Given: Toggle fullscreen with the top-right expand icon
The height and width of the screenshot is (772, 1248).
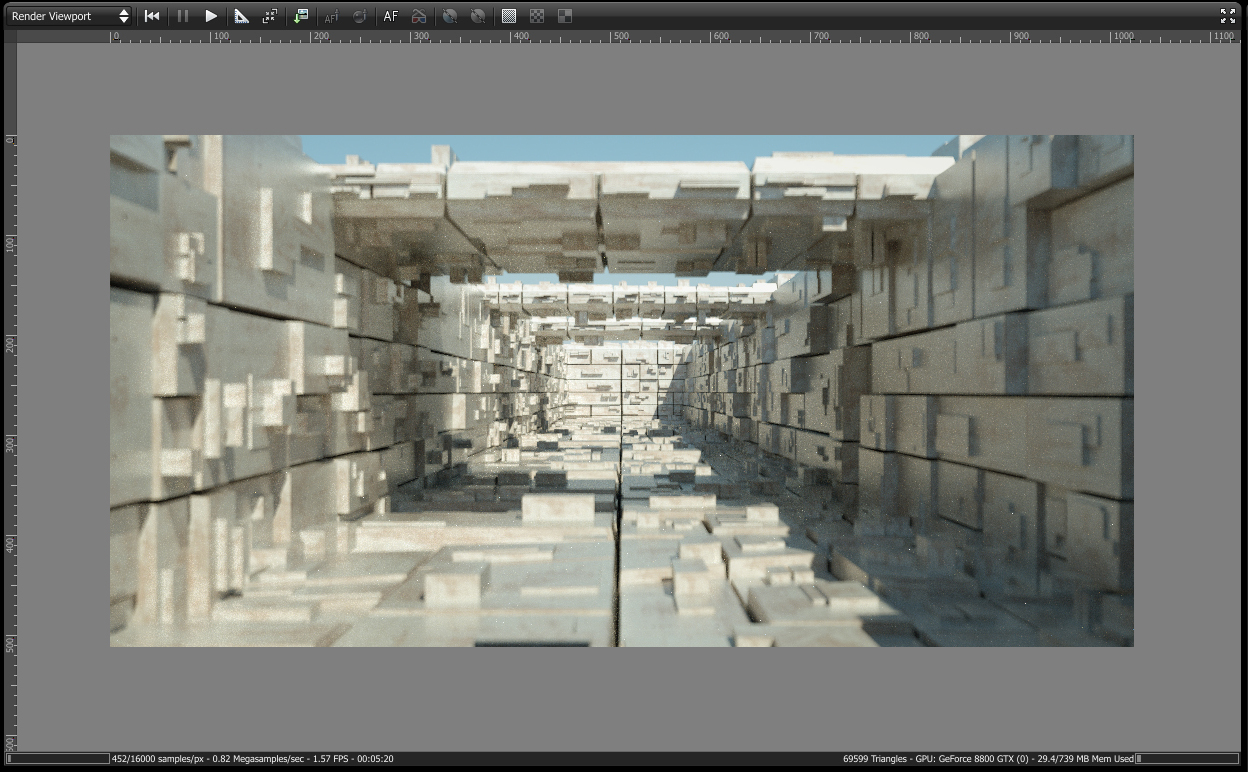Looking at the screenshot, I should (1228, 16).
